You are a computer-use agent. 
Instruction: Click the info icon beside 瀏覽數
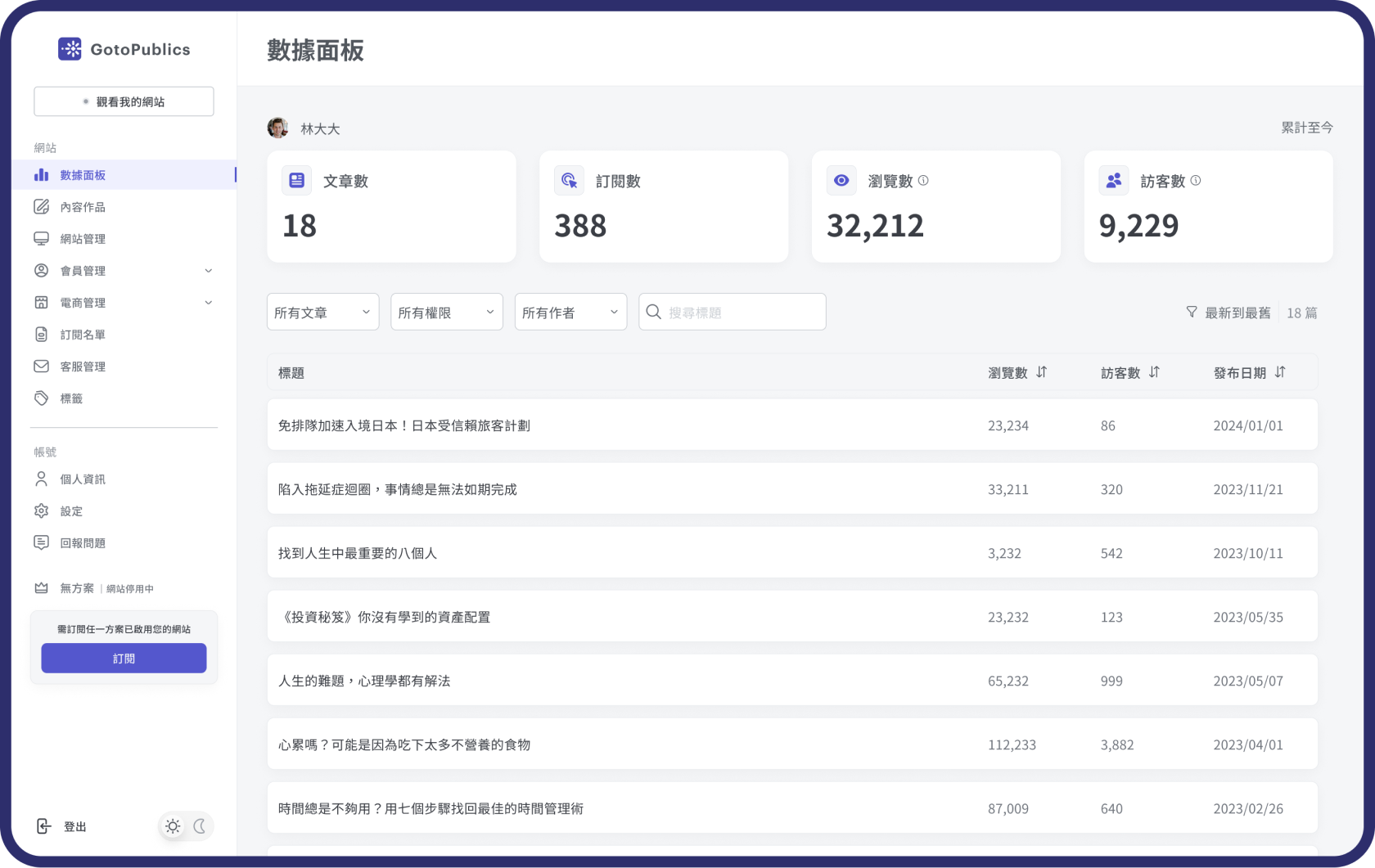click(923, 181)
